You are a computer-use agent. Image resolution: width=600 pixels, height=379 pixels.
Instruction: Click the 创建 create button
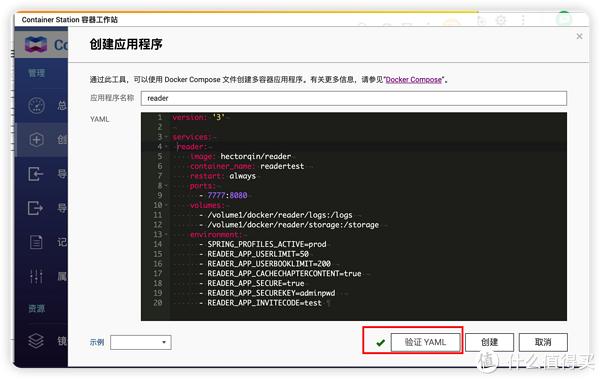(489, 342)
